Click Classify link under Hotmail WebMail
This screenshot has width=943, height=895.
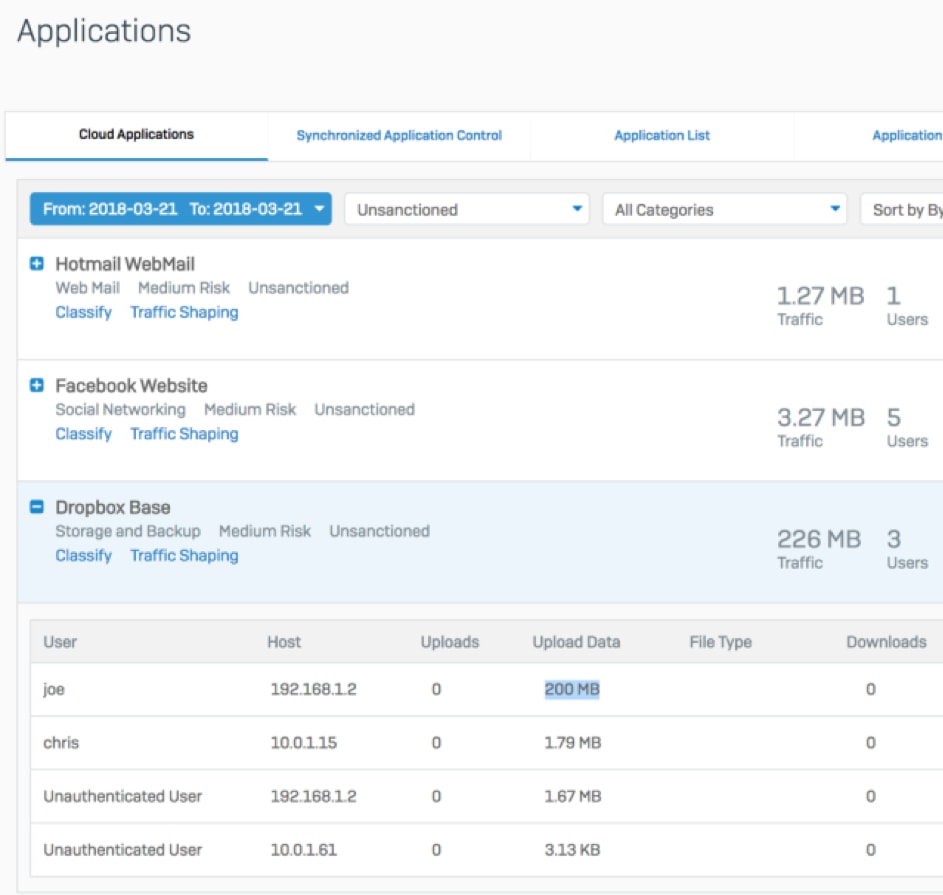tap(83, 313)
